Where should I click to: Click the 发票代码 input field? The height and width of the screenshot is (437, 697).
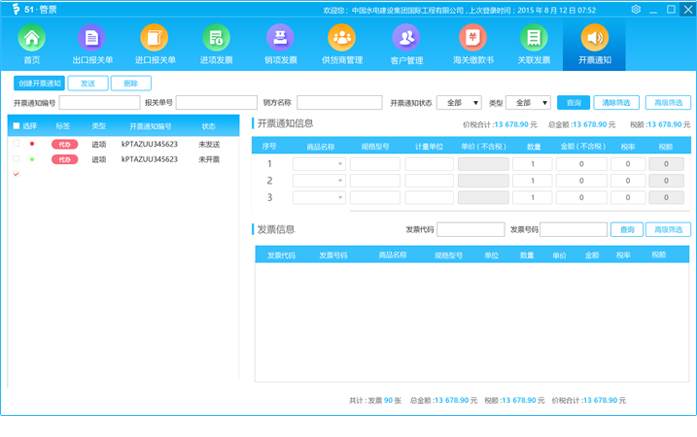point(470,230)
